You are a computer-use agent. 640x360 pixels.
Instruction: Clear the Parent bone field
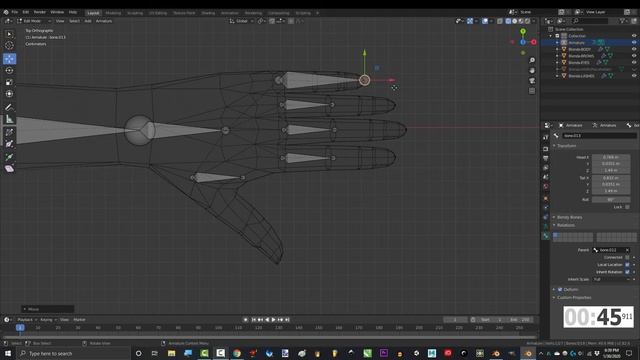click(x=627, y=250)
